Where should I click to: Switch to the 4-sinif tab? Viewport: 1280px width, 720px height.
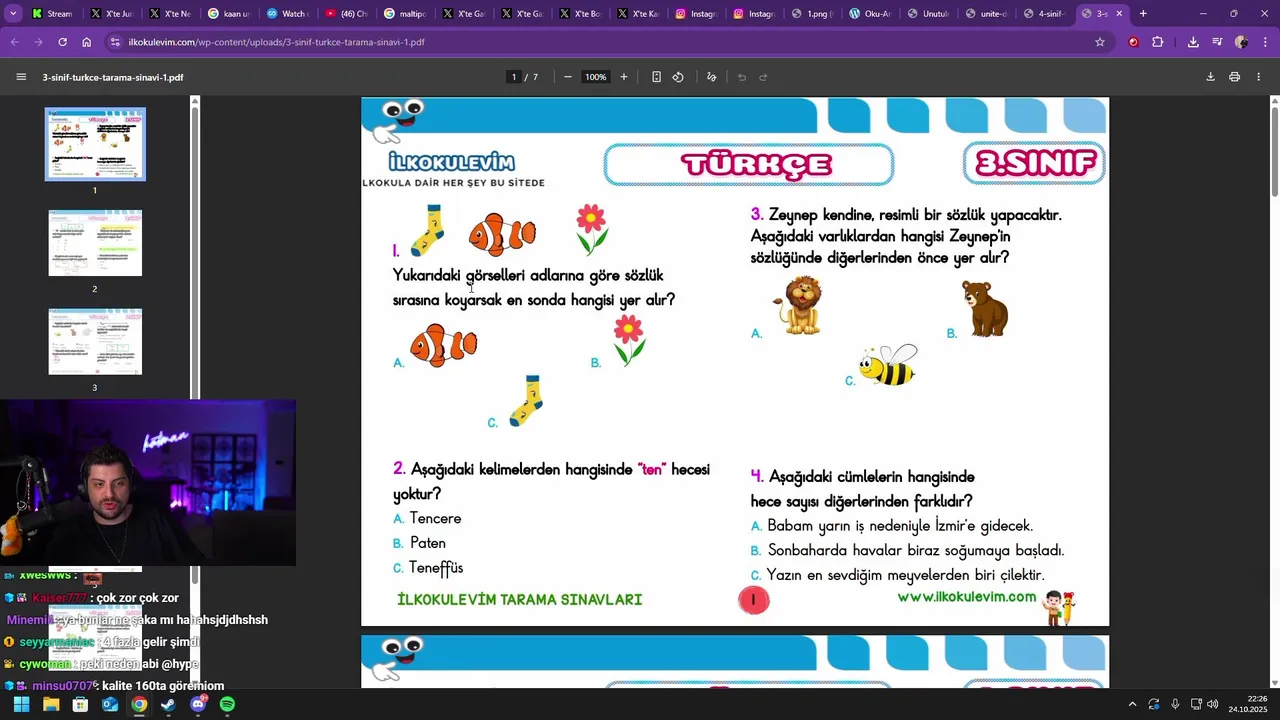(1043, 14)
